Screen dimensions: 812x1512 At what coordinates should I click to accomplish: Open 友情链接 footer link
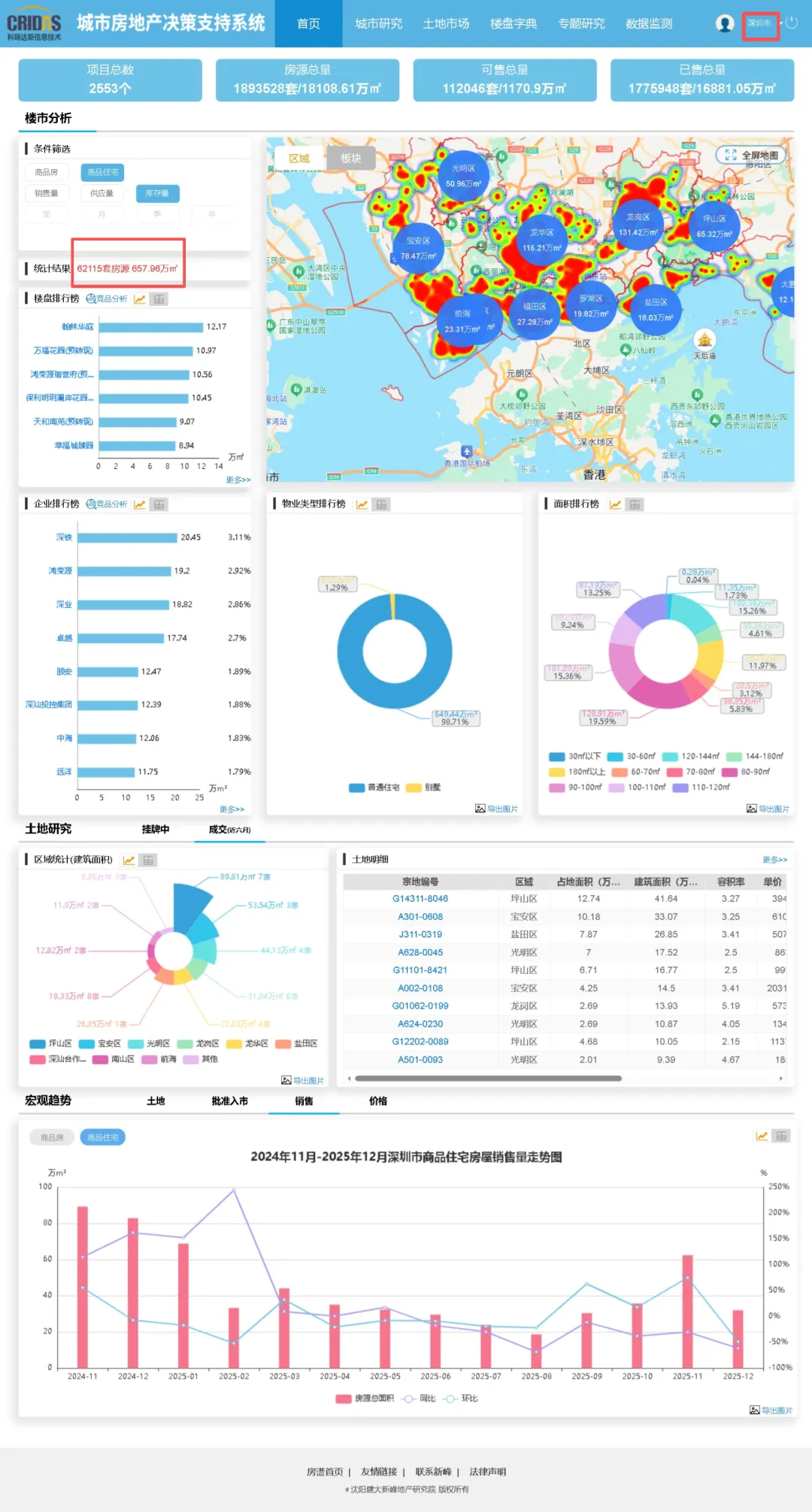(379, 1471)
